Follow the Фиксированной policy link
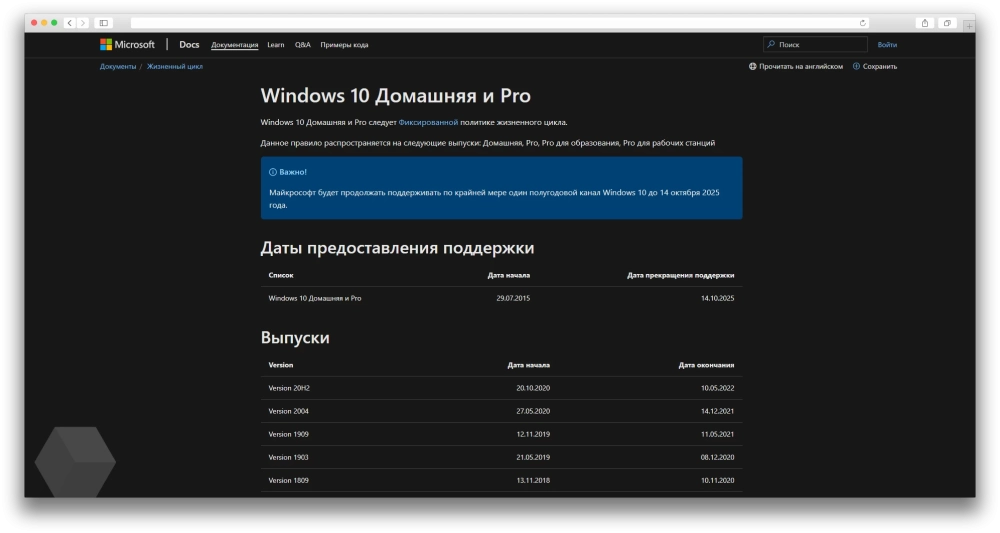1000x533 pixels. [x=428, y=122]
